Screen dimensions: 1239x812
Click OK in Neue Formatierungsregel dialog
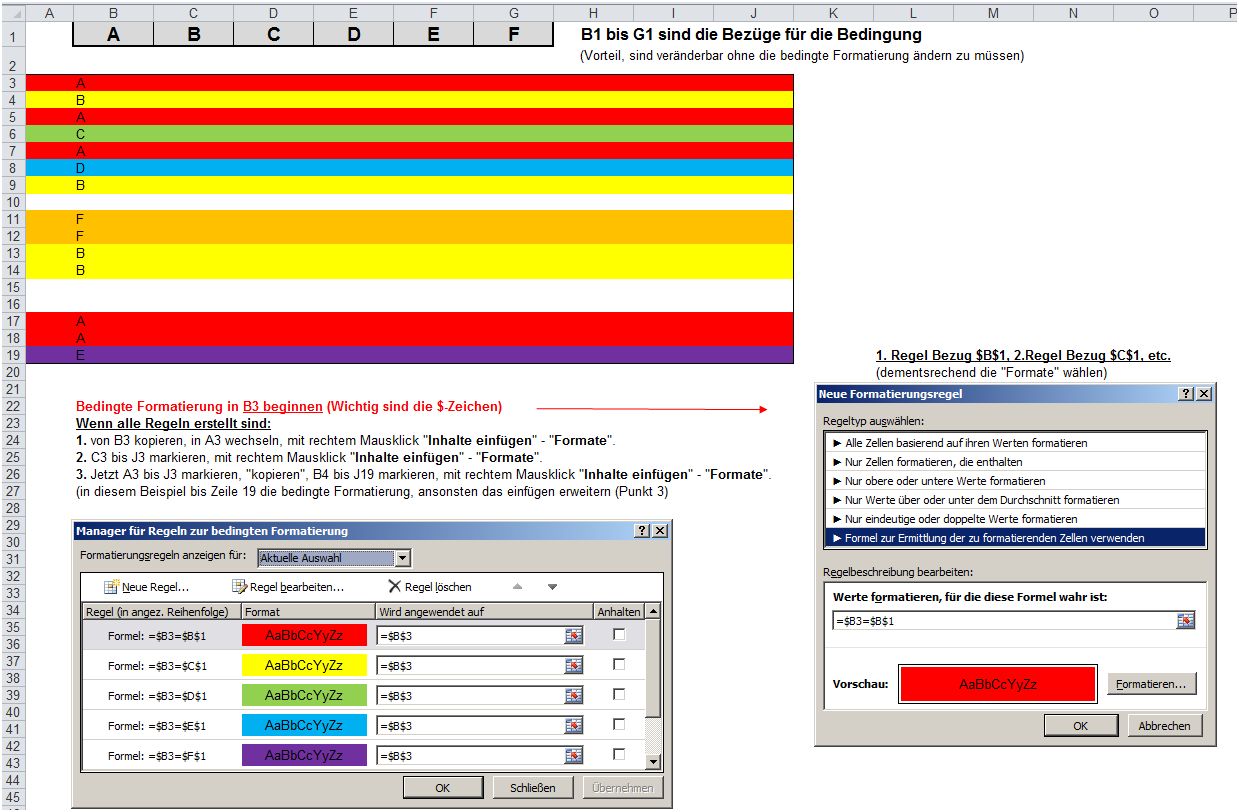[1080, 726]
